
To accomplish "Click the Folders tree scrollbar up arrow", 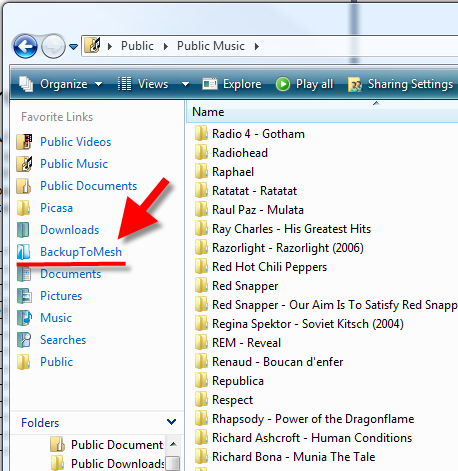I will [x=173, y=444].
